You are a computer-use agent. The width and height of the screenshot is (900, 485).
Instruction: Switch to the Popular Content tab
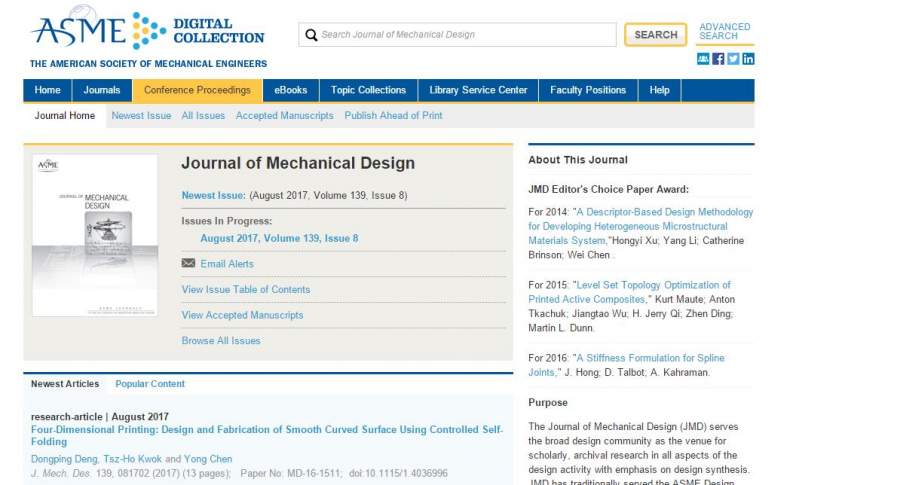150,383
